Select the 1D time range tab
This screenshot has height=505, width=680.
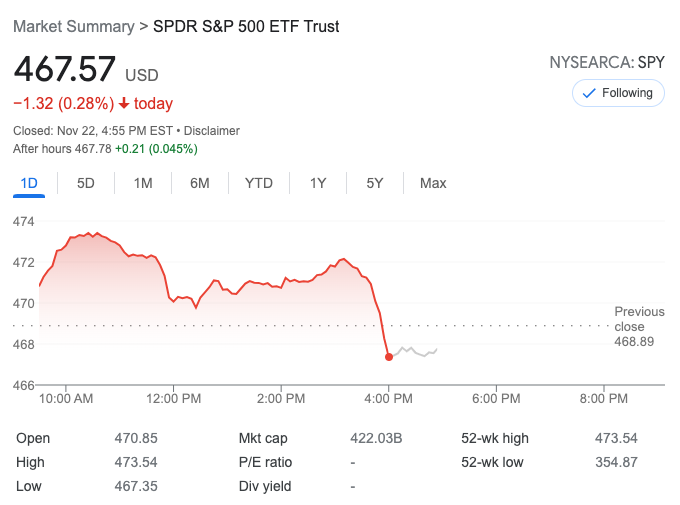click(29, 183)
